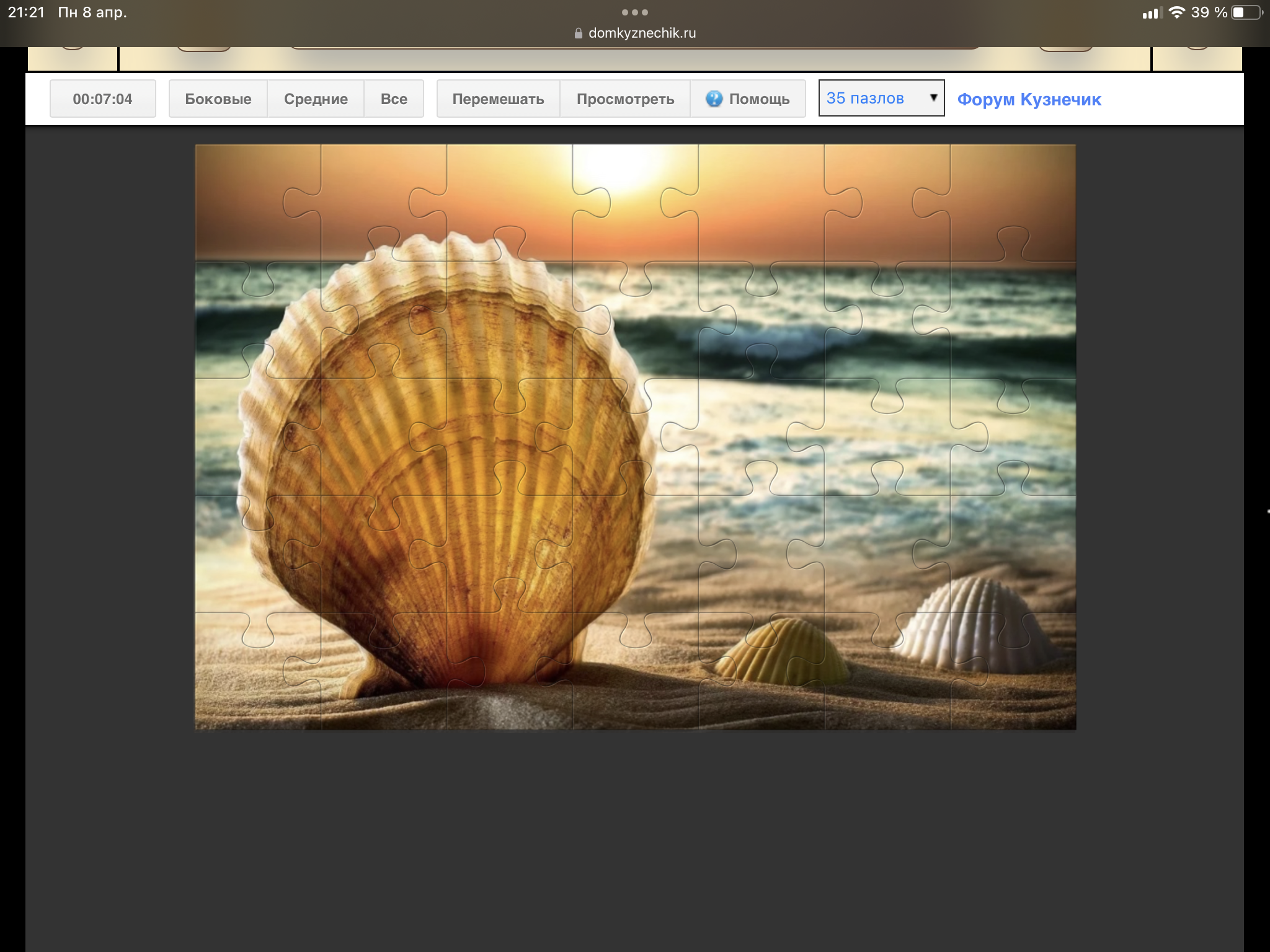Viewport: 1270px width, 952px height.
Task: Click the large scallop shell in the puzzle
Action: pos(446,465)
